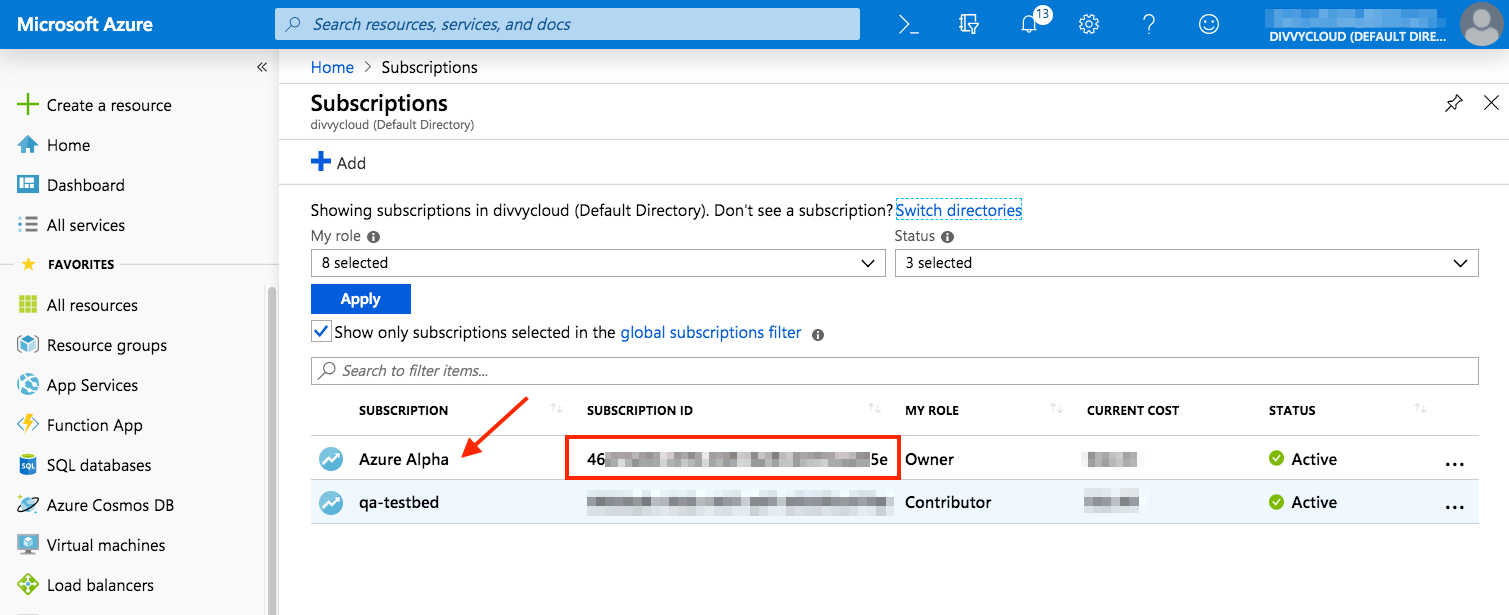1509x615 pixels.
Task: Click the All services list icon
Action: click(28, 225)
